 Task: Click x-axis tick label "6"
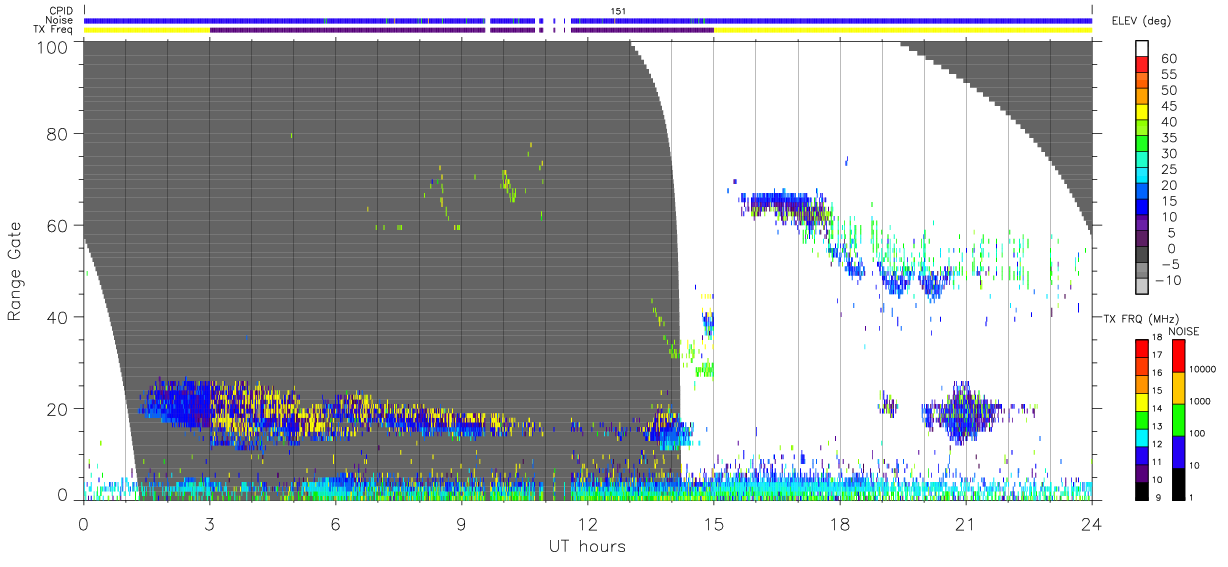[x=335, y=524]
